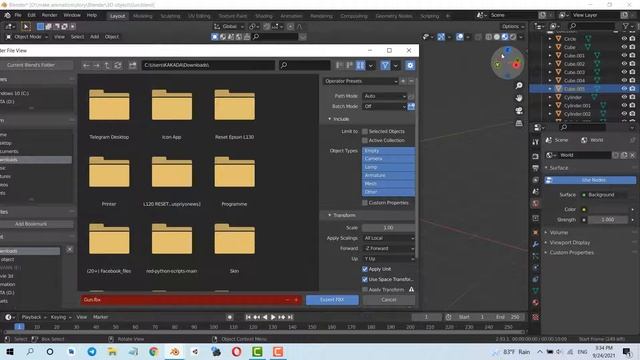The width and height of the screenshot is (640, 360).
Task: Go forward to next folder in file view
Action: click(x=96, y=65)
